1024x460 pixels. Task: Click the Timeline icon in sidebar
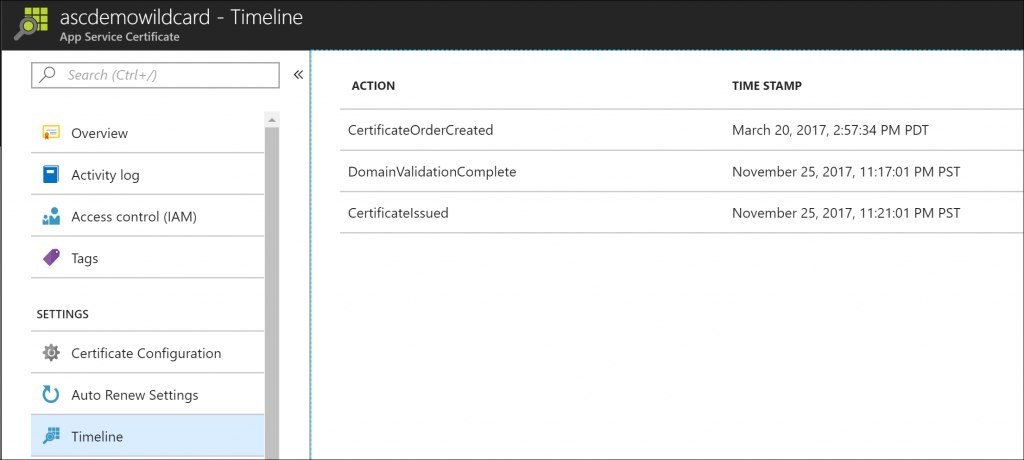tap(51, 437)
